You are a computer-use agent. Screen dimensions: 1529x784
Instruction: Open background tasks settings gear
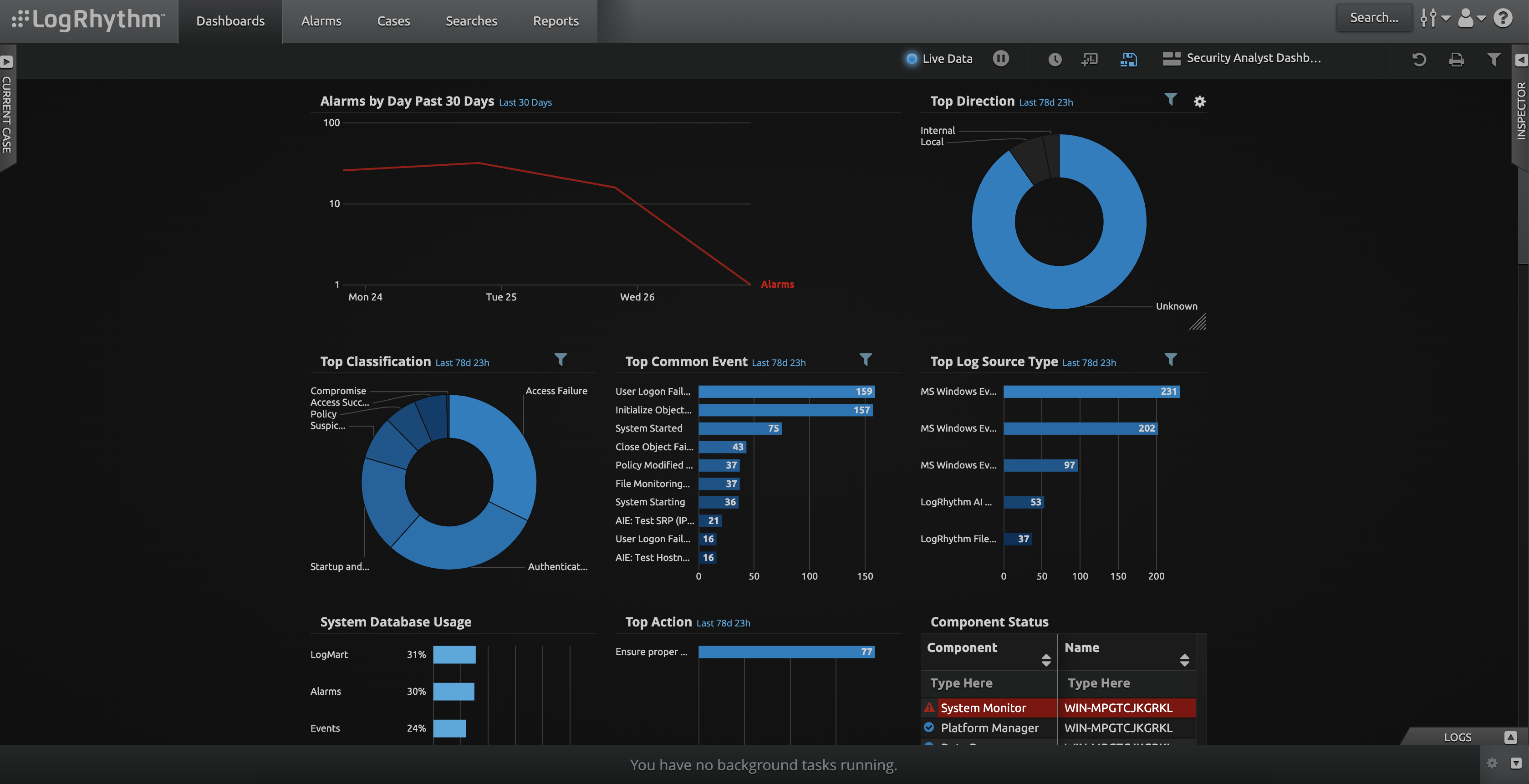tap(1492, 763)
